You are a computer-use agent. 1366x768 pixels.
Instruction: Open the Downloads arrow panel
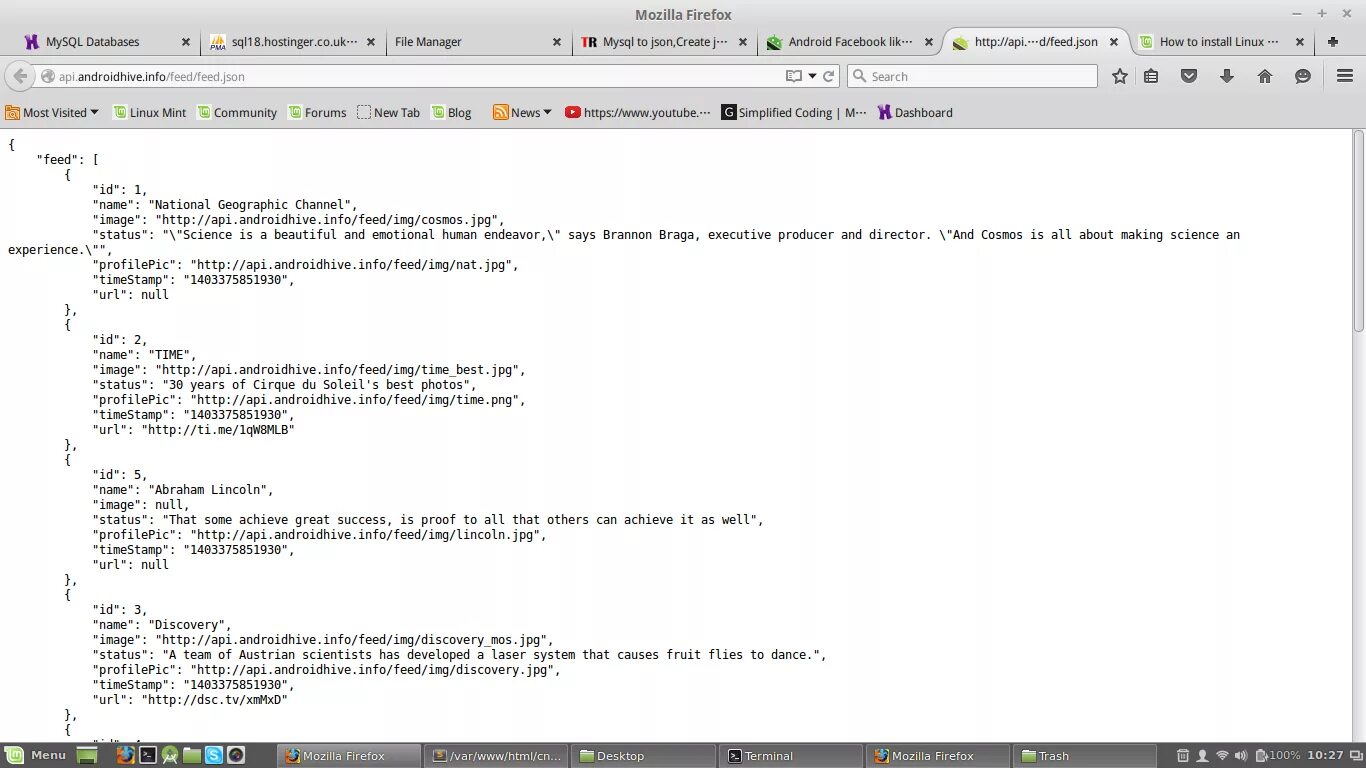(1227, 76)
